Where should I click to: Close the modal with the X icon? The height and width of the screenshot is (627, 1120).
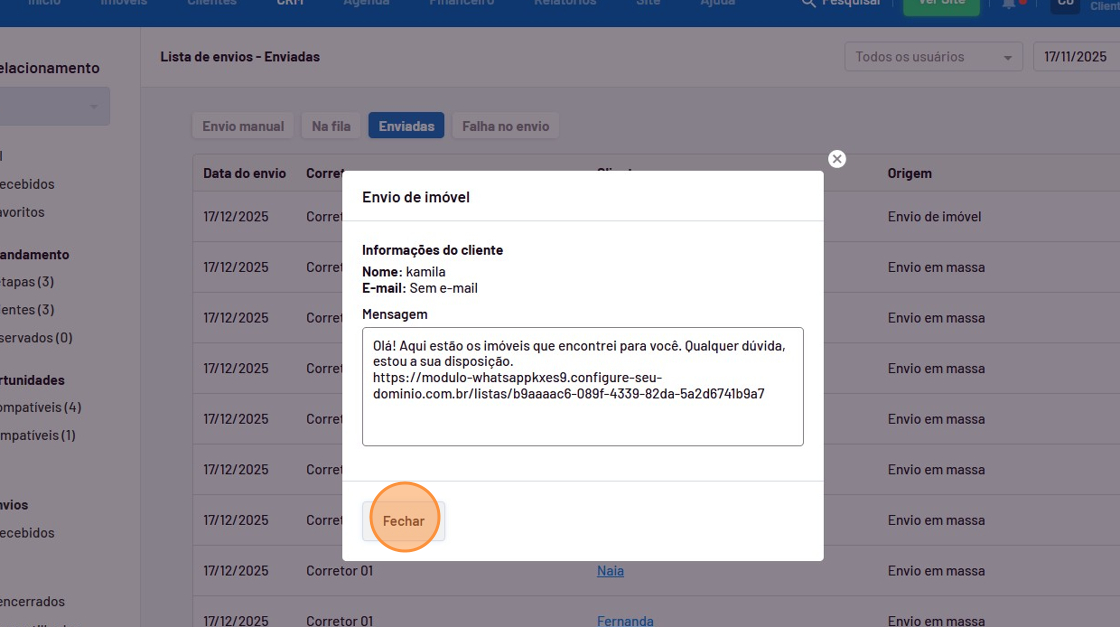click(x=837, y=159)
